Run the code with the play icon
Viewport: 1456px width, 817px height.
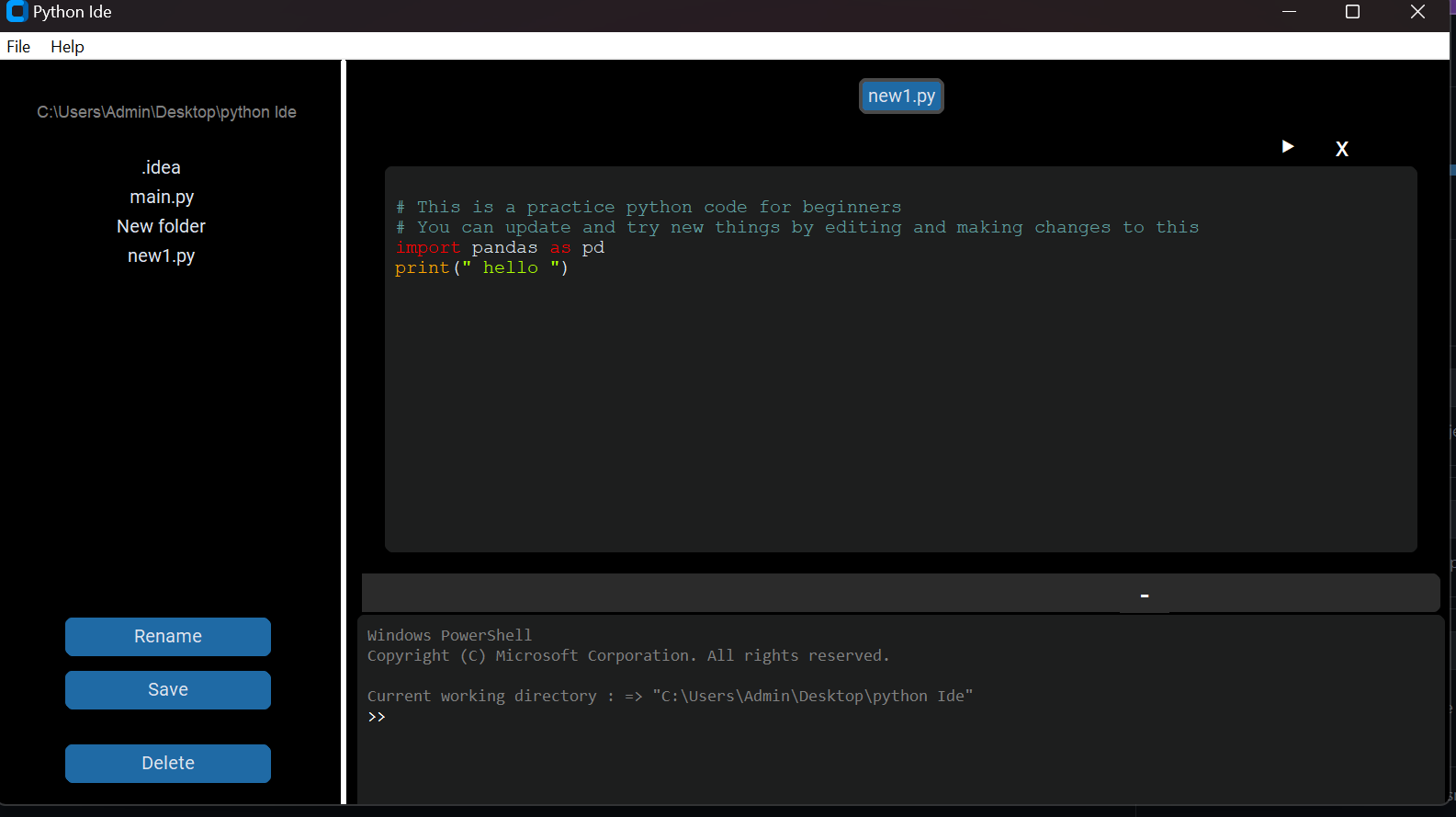click(x=1288, y=147)
